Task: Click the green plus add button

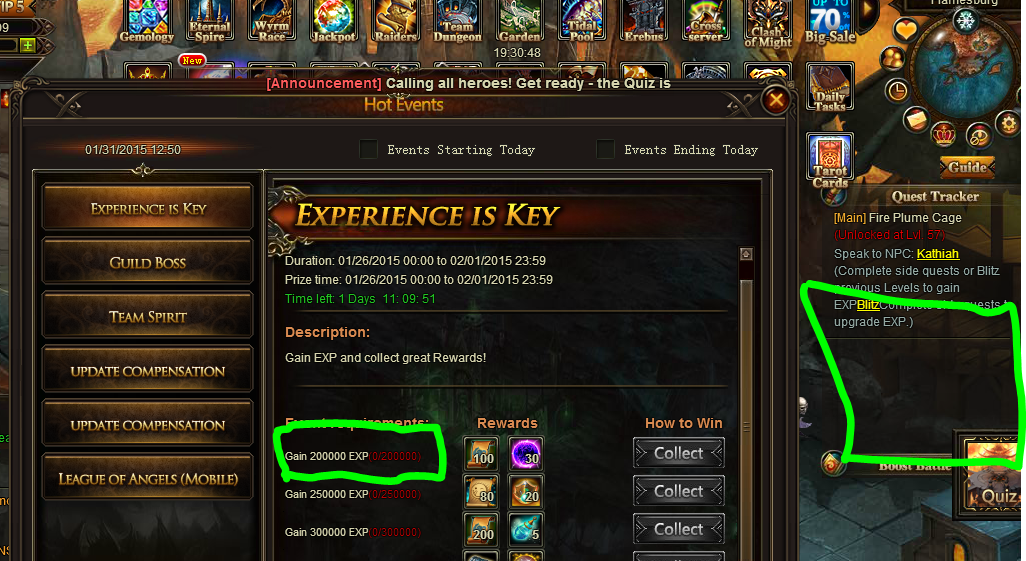Action: click(27, 45)
